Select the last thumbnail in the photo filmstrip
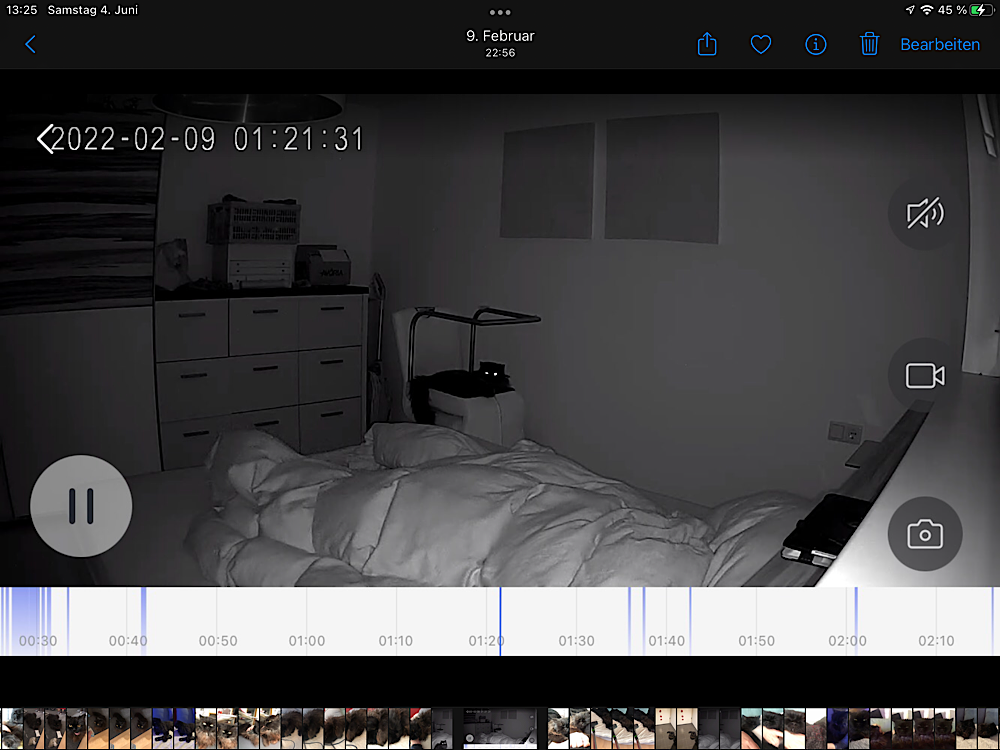 coord(988,728)
